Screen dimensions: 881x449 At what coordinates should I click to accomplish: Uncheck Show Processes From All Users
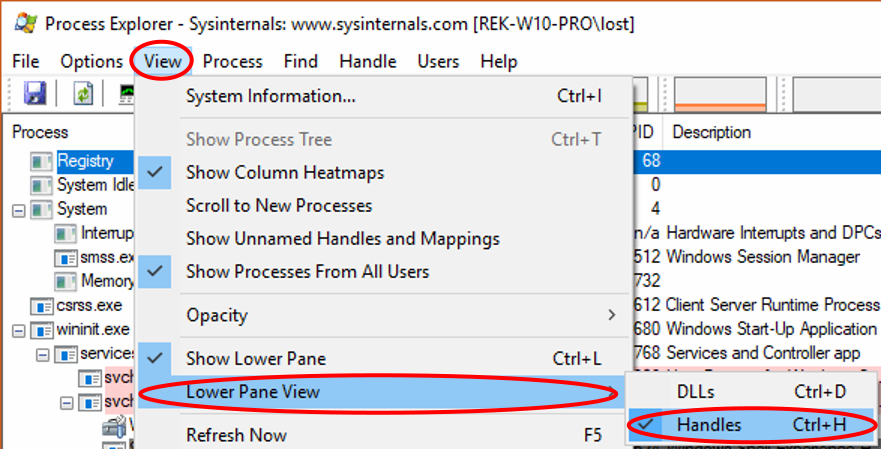[307, 272]
